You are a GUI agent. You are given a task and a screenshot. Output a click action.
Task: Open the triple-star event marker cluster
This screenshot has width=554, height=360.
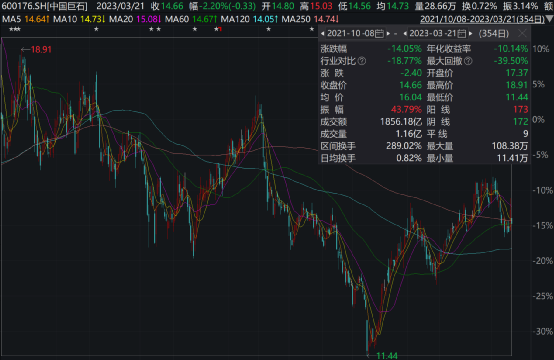[x=14, y=29]
